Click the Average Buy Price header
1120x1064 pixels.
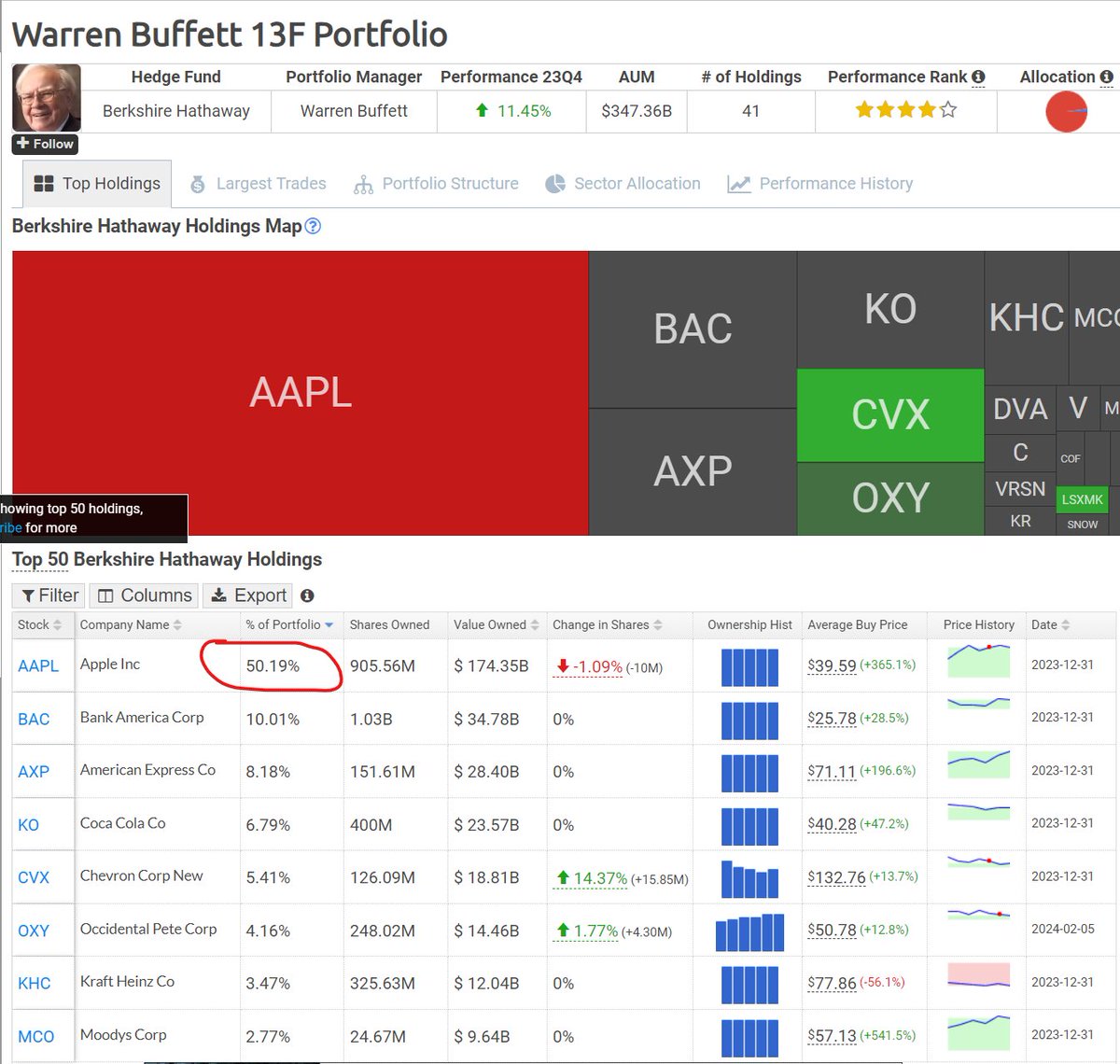coord(857,624)
